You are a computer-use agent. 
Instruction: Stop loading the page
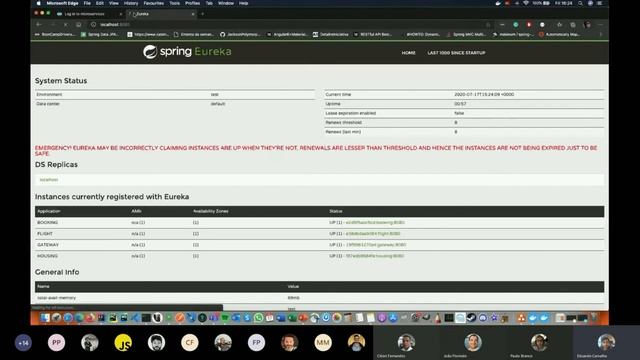65,24
